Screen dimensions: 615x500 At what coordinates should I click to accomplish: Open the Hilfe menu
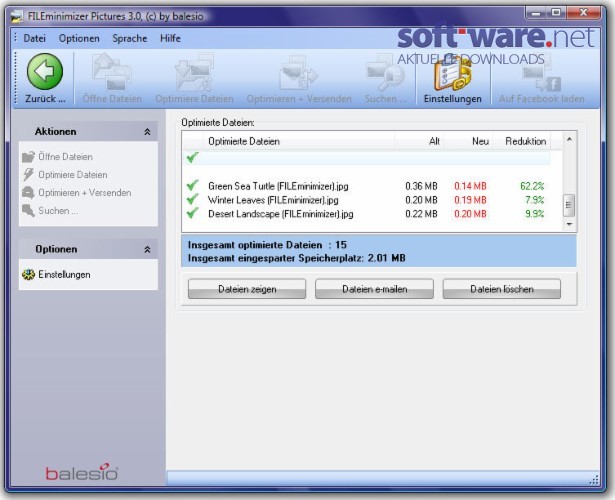click(x=170, y=38)
